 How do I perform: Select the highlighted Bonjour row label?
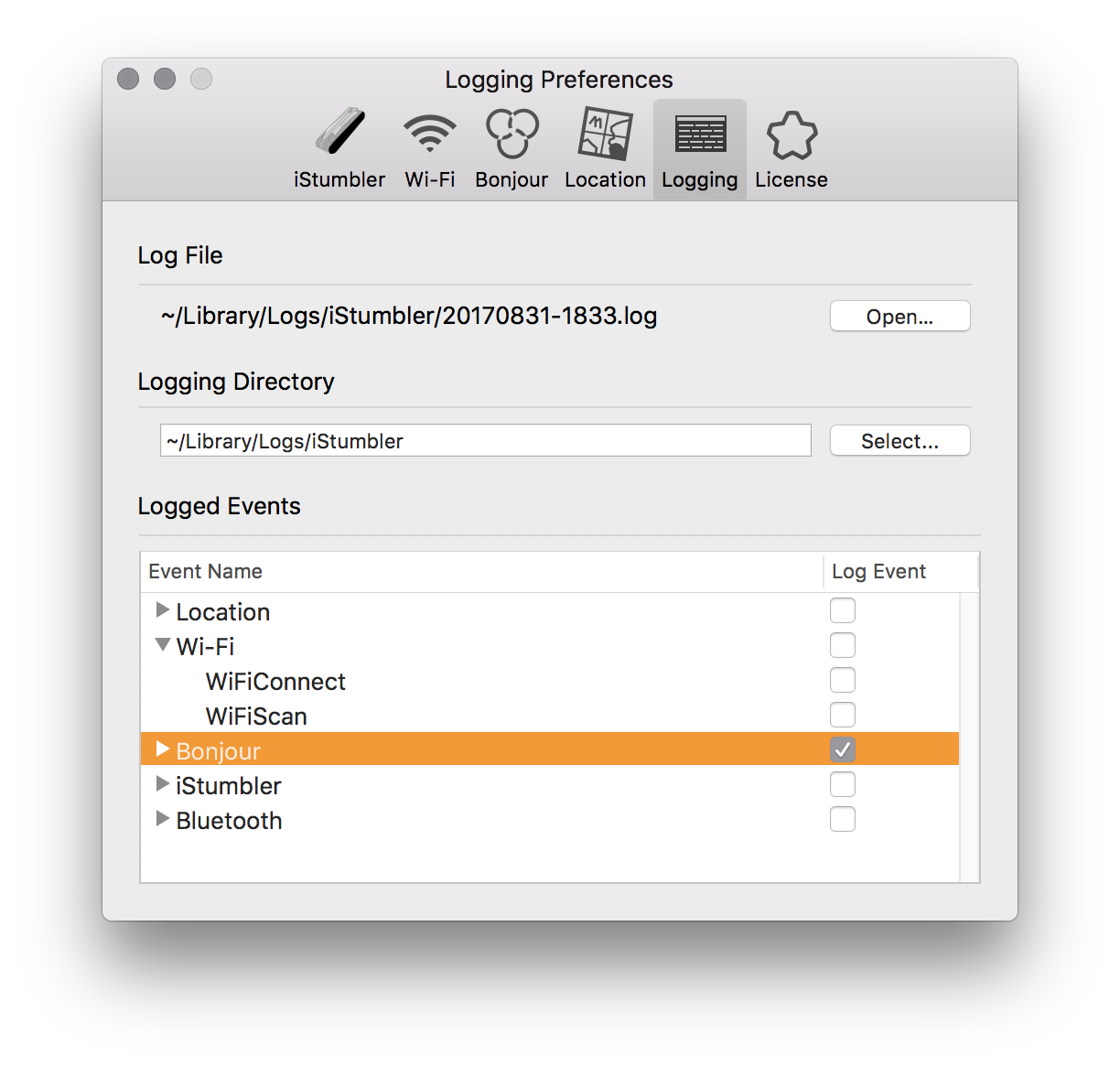pyautogui.click(x=218, y=751)
